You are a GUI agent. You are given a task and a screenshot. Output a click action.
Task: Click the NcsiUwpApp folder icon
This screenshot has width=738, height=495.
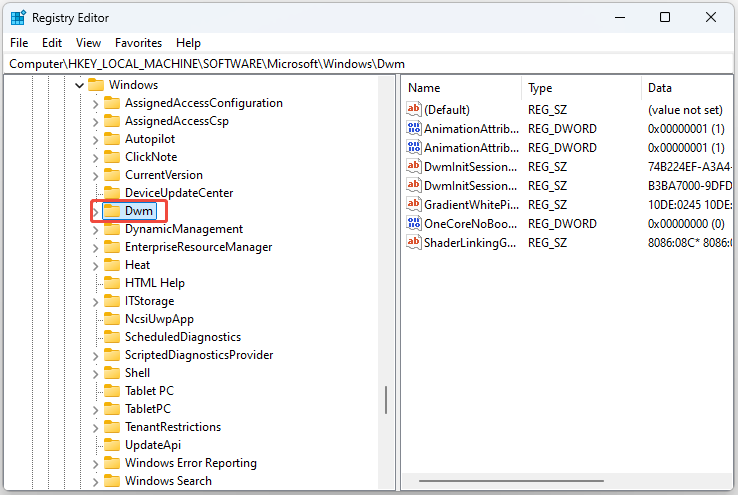[112, 319]
